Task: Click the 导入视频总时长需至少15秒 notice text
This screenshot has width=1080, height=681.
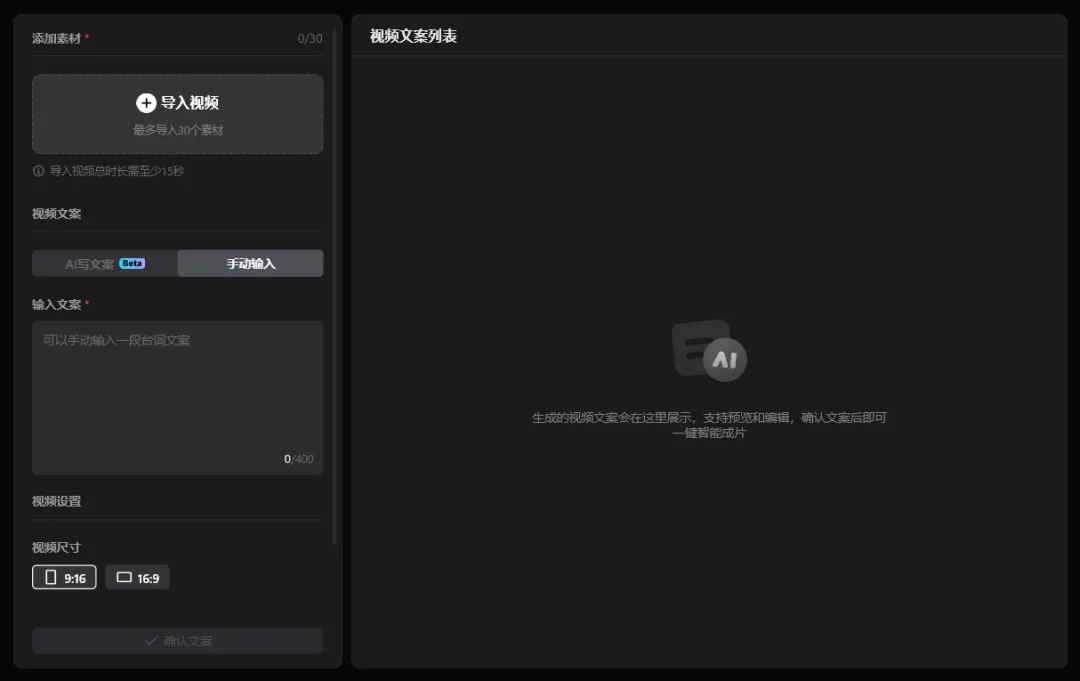Action: 117,171
